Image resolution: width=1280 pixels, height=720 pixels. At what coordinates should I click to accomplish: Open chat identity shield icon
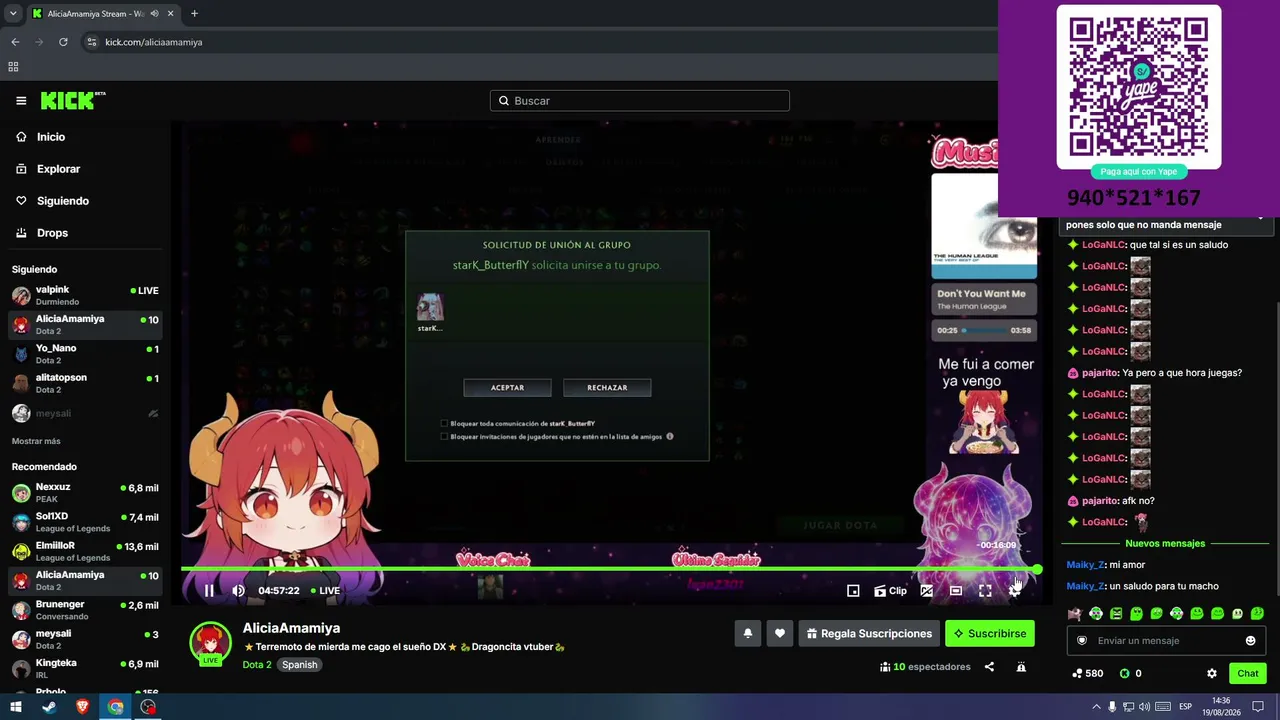click(x=1081, y=641)
